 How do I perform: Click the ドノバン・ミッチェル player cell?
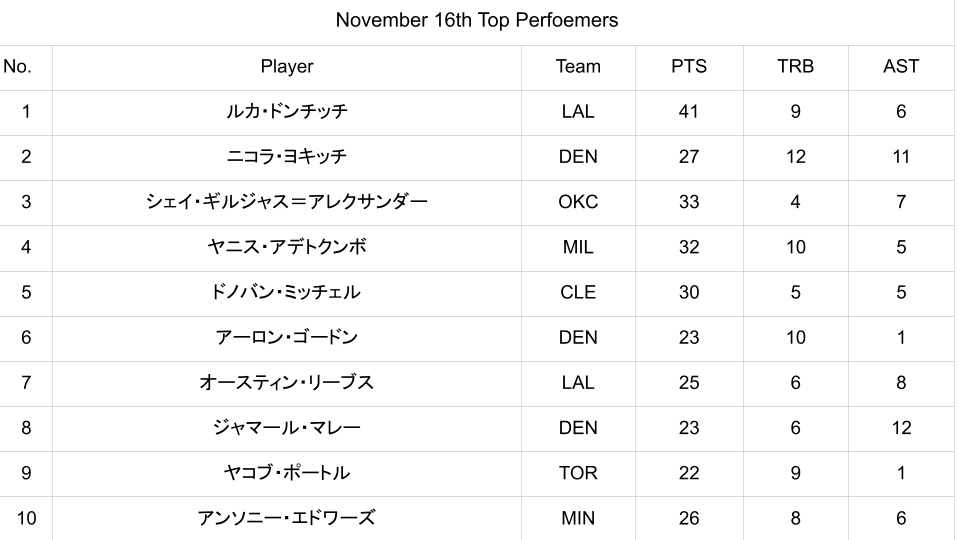(x=287, y=292)
